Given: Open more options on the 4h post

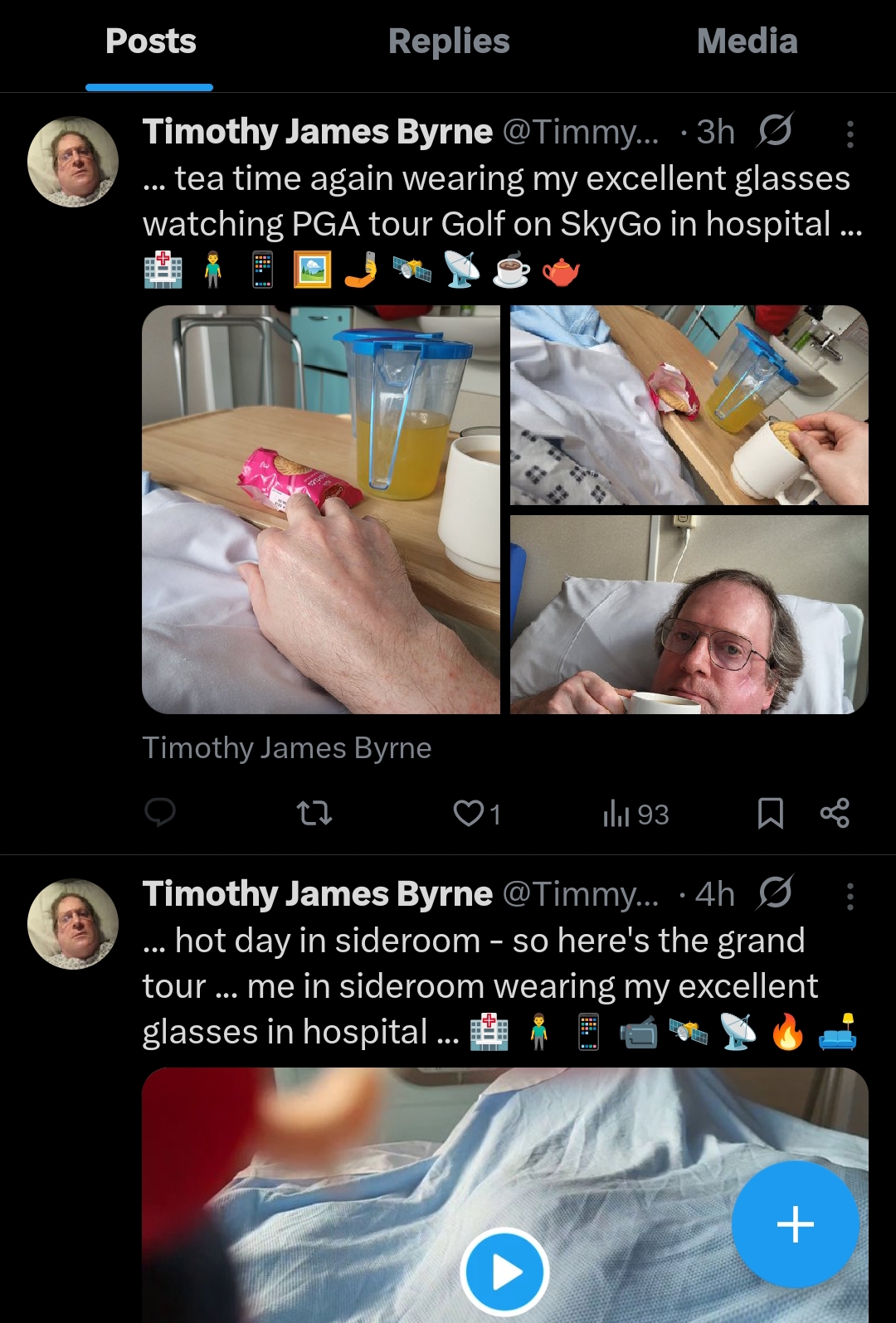Looking at the screenshot, I should click(850, 896).
